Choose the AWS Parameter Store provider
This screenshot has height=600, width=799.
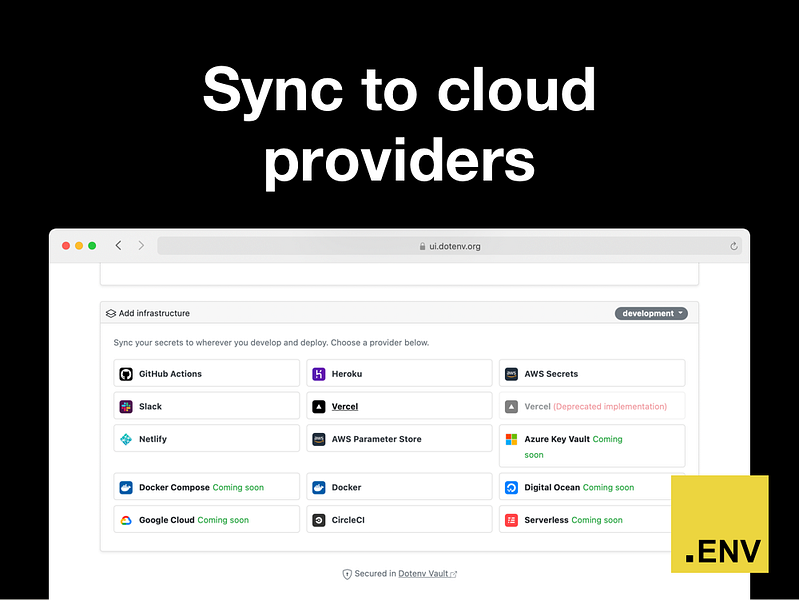pyautogui.click(x=399, y=438)
